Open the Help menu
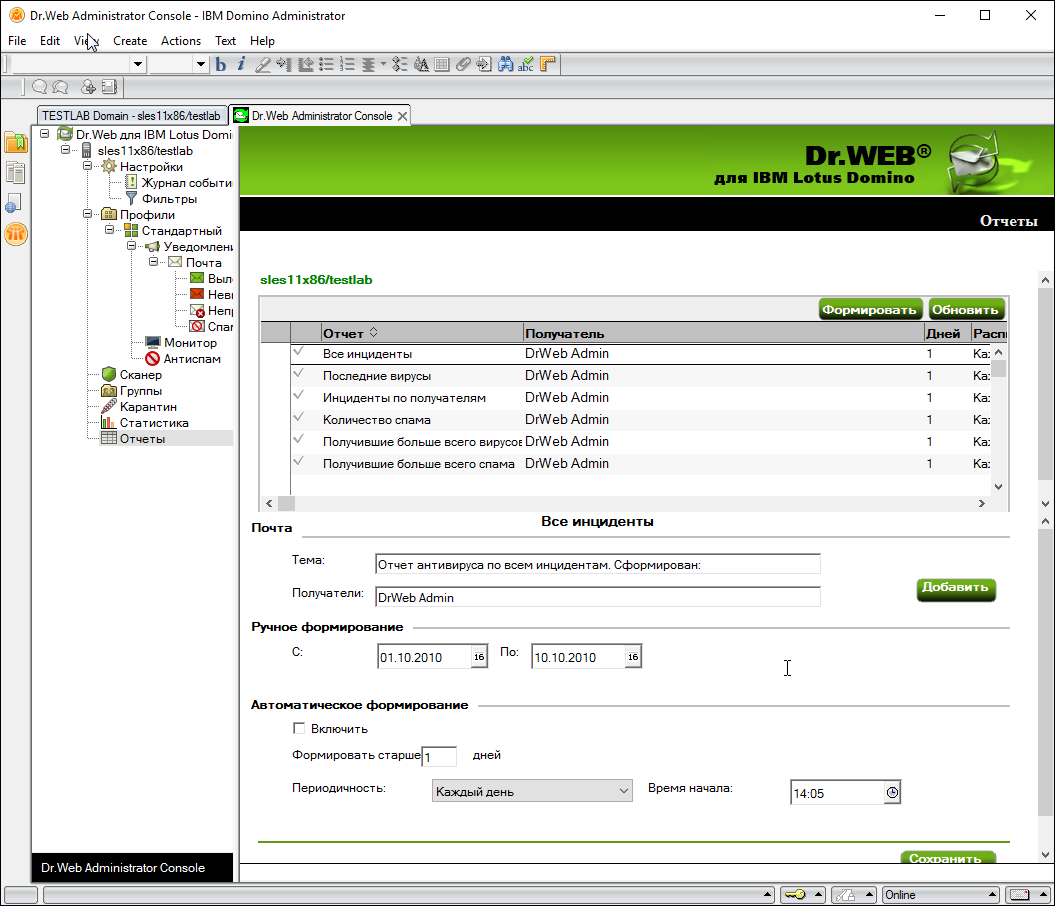Viewport: 1055px width, 906px height. (x=262, y=41)
